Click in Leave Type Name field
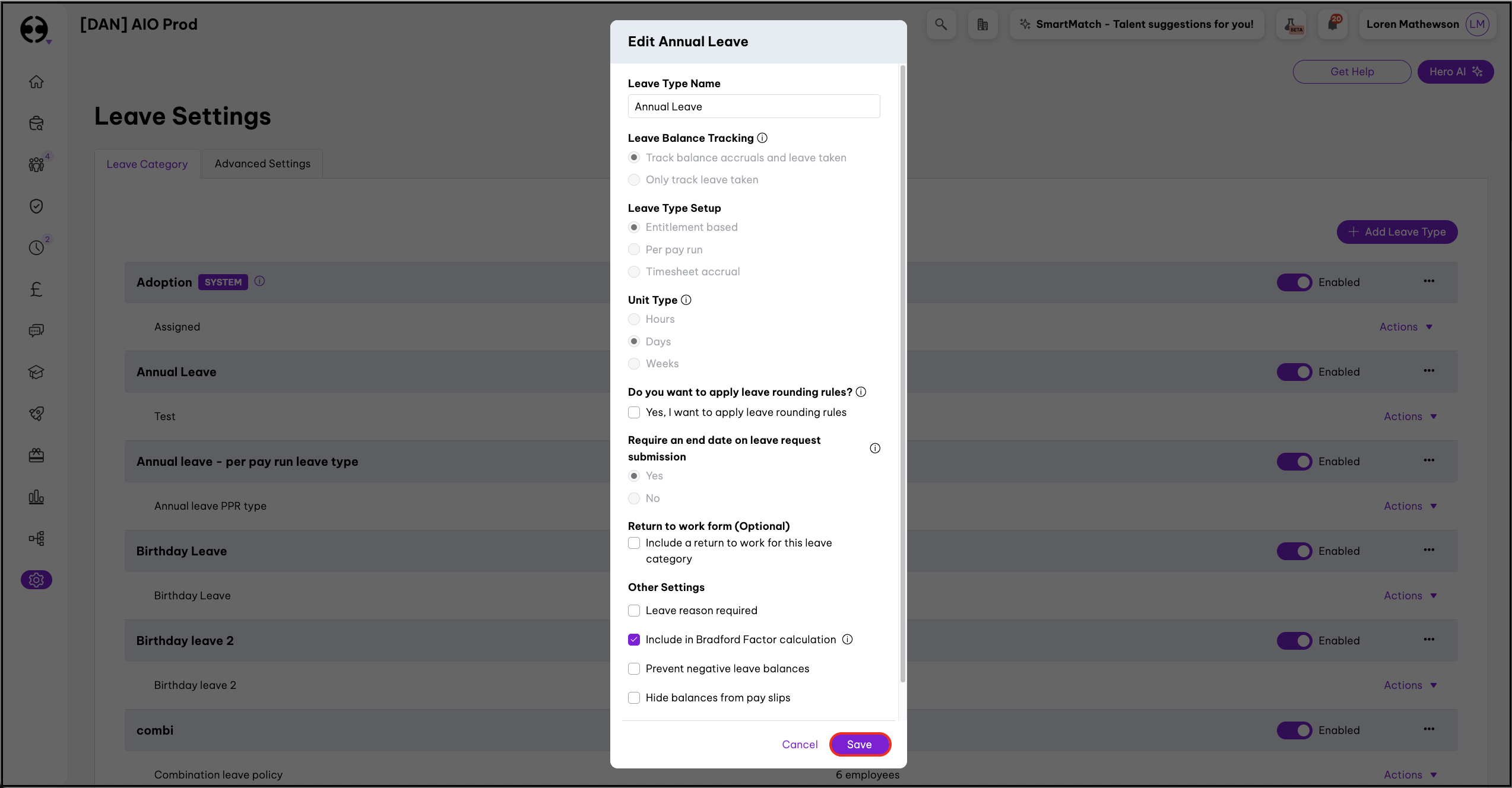The width and height of the screenshot is (1512, 788). pyautogui.click(x=753, y=107)
